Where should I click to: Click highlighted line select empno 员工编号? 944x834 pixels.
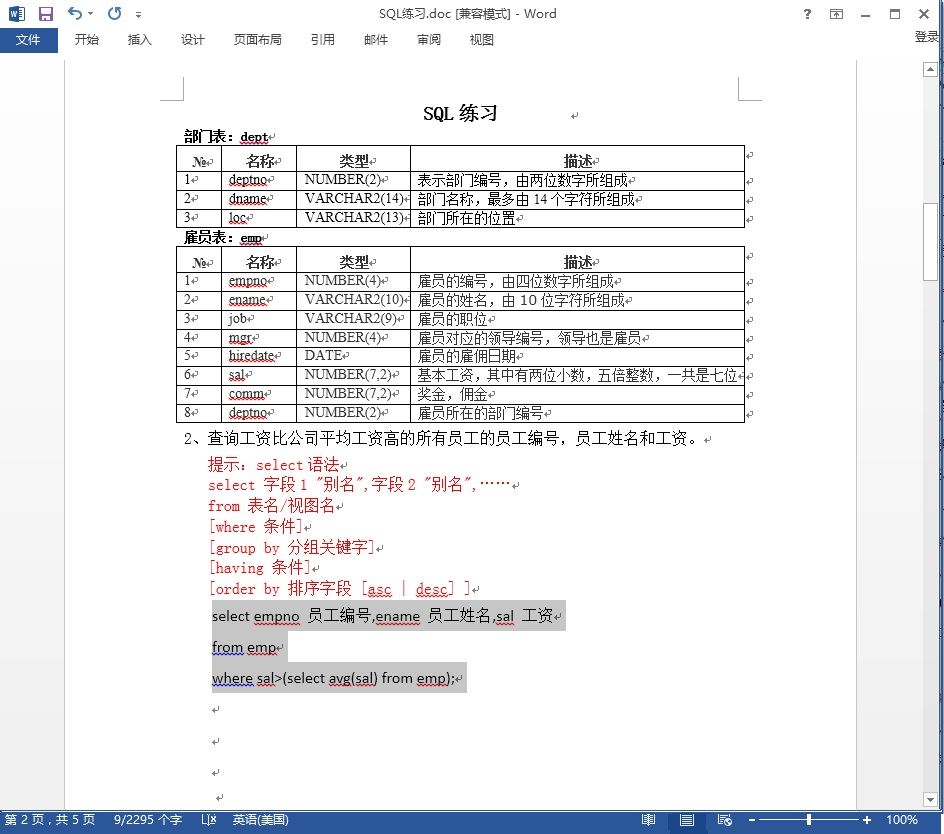383,616
